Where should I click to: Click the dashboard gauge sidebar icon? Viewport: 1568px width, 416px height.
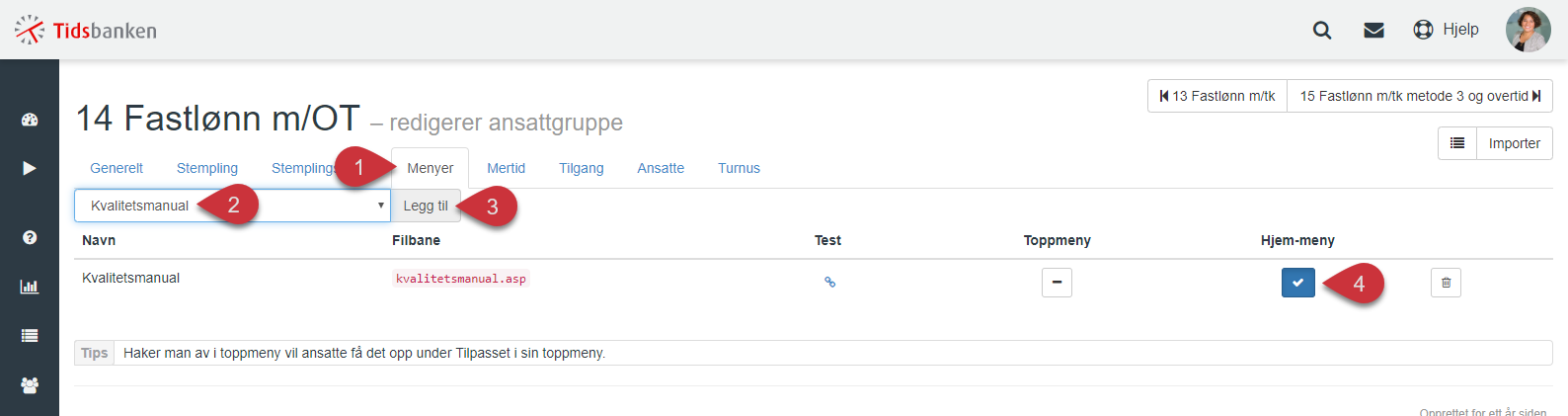(30, 120)
